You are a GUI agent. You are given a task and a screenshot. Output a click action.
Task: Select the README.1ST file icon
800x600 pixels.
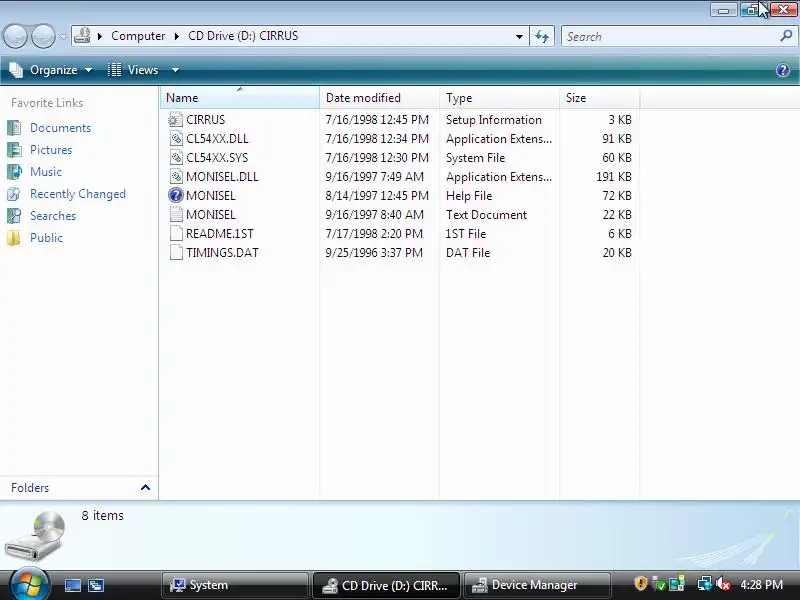pyautogui.click(x=176, y=234)
